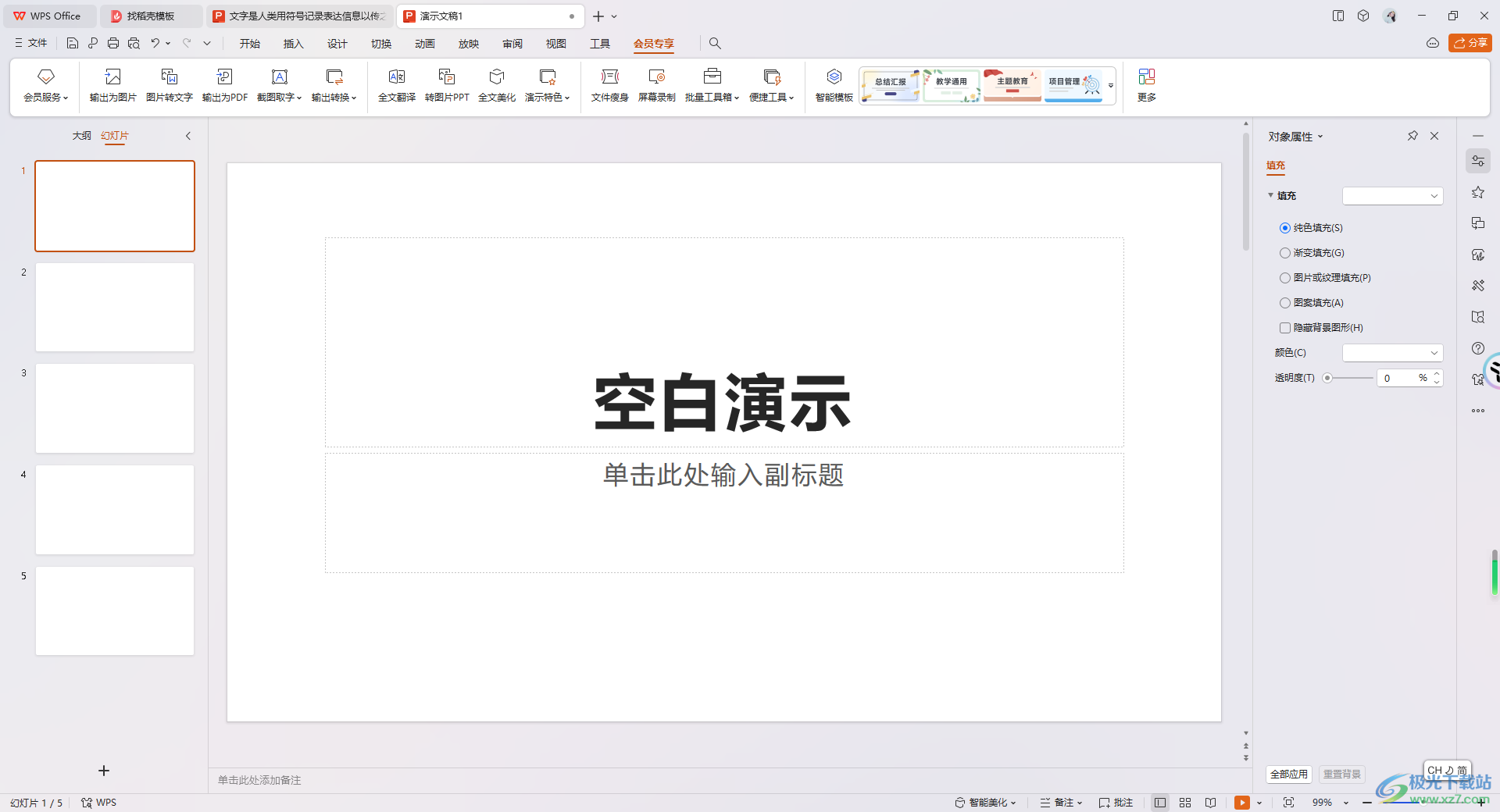Check 隐藏背景图形(H) checkbox

click(1284, 328)
